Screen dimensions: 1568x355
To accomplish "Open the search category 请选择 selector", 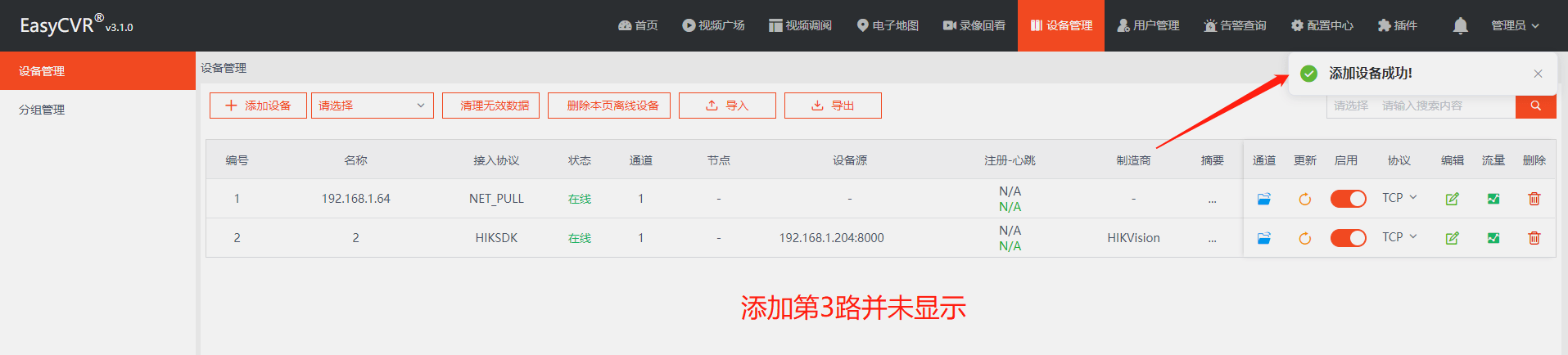I will tap(1351, 106).
